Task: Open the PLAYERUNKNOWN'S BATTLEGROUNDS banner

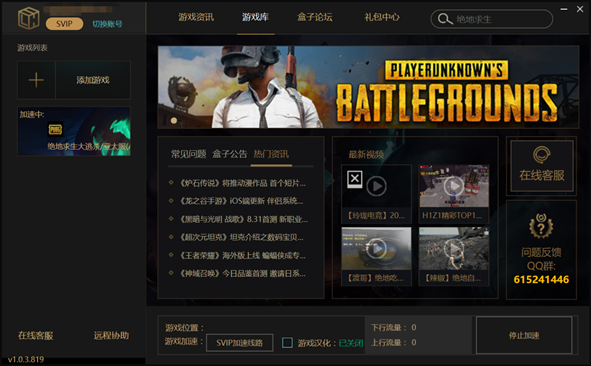Action: [368, 87]
